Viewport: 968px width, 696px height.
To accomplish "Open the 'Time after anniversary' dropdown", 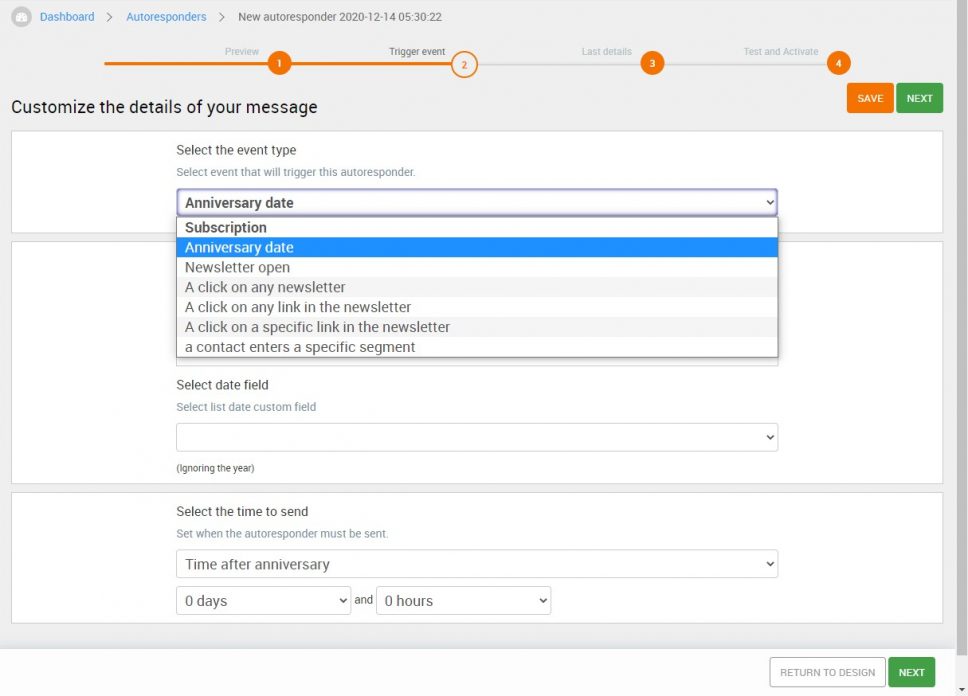I will click(x=477, y=563).
